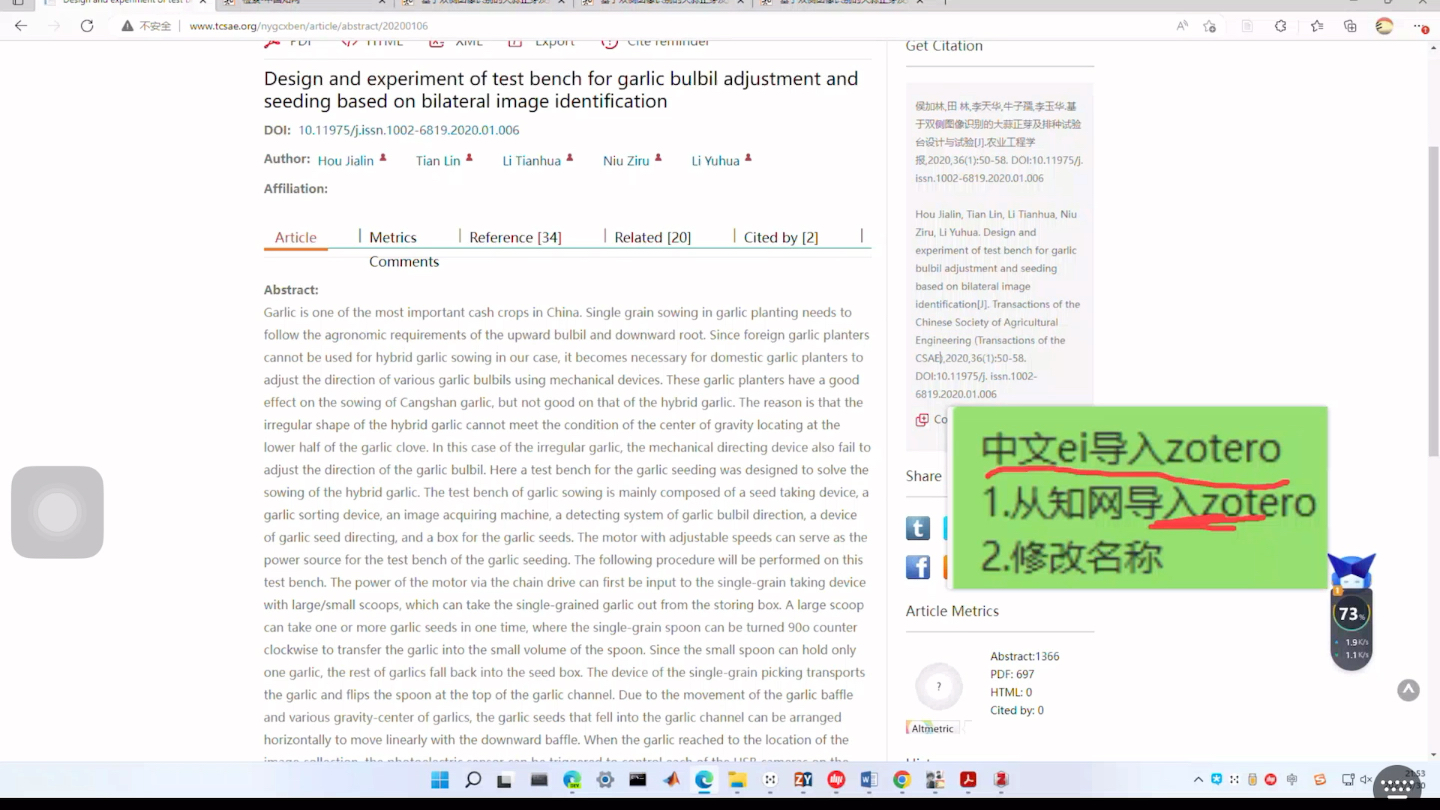Image resolution: width=1440 pixels, height=810 pixels.
Task: Open the collections icon in browser toolbar
Action: coord(1351,26)
